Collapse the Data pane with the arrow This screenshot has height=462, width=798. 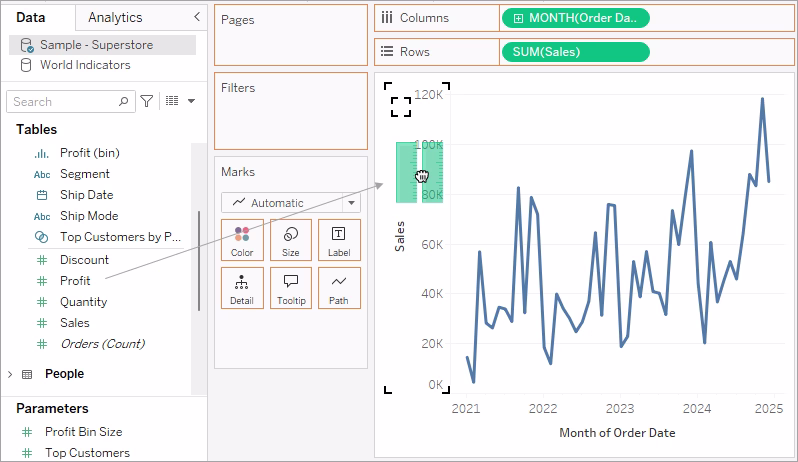pyautogui.click(x=197, y=17)
